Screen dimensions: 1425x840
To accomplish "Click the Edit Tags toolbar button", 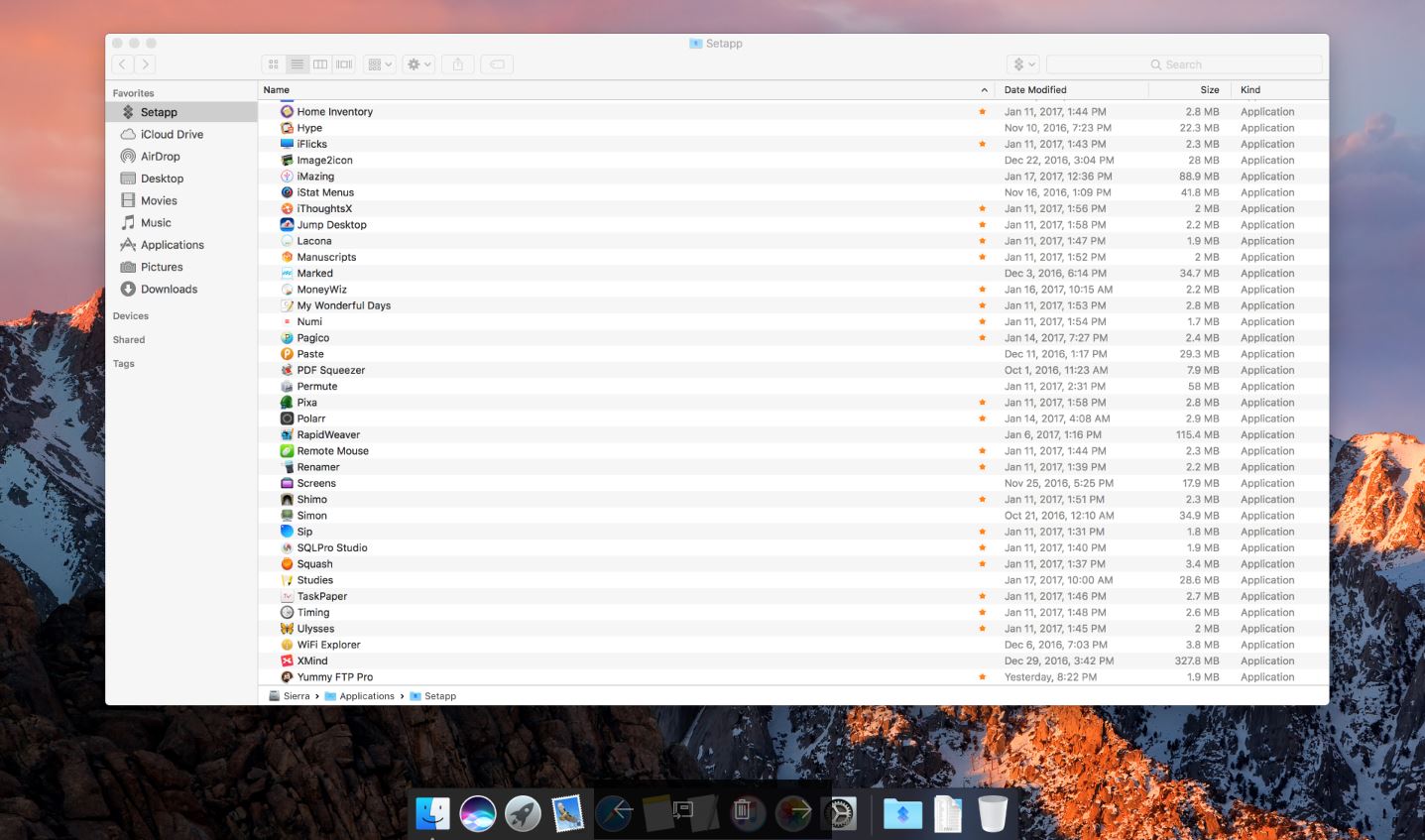I will (497, 64).
